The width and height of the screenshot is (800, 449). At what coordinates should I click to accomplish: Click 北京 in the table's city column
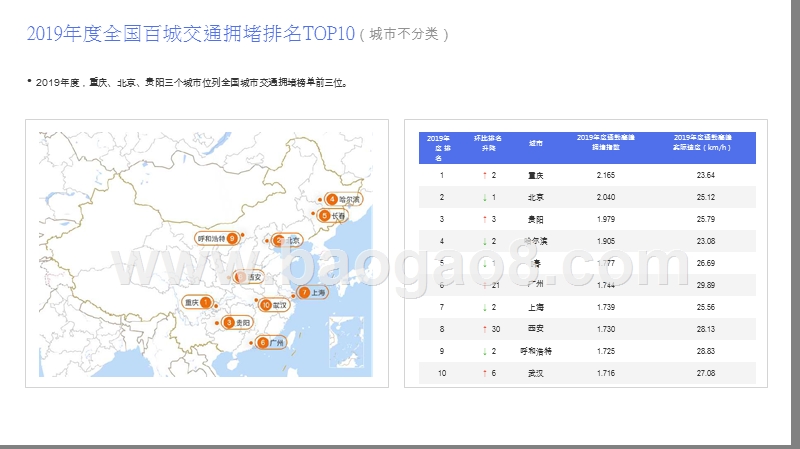tap(536, 197)
